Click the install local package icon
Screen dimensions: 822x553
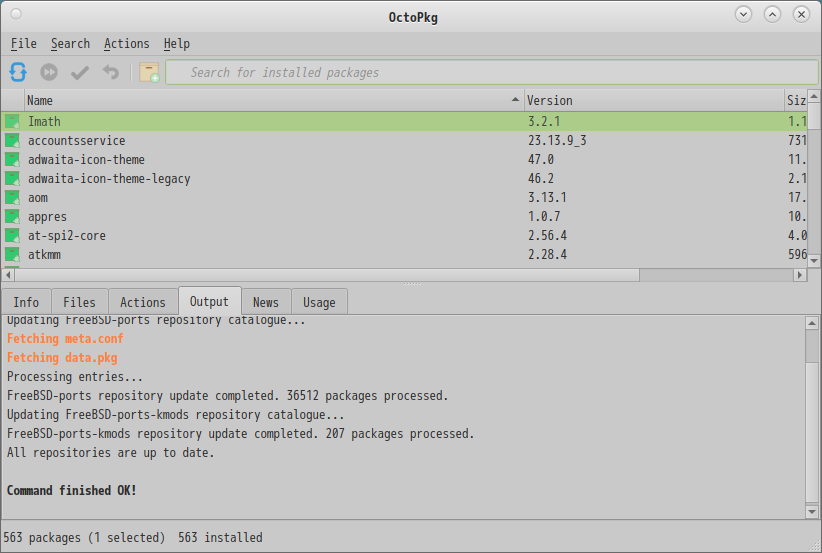point(149,72)
